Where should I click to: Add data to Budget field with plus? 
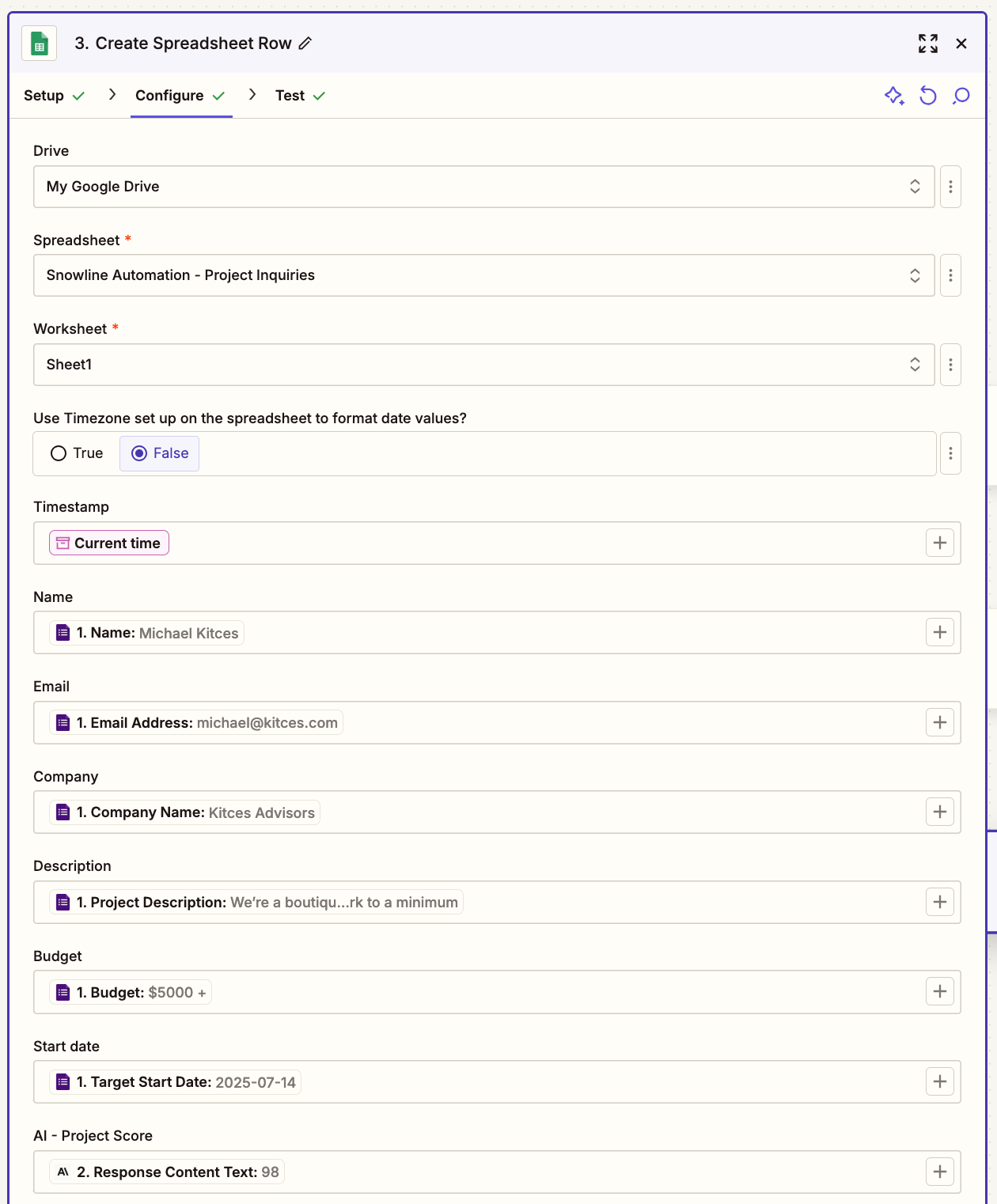940,991
